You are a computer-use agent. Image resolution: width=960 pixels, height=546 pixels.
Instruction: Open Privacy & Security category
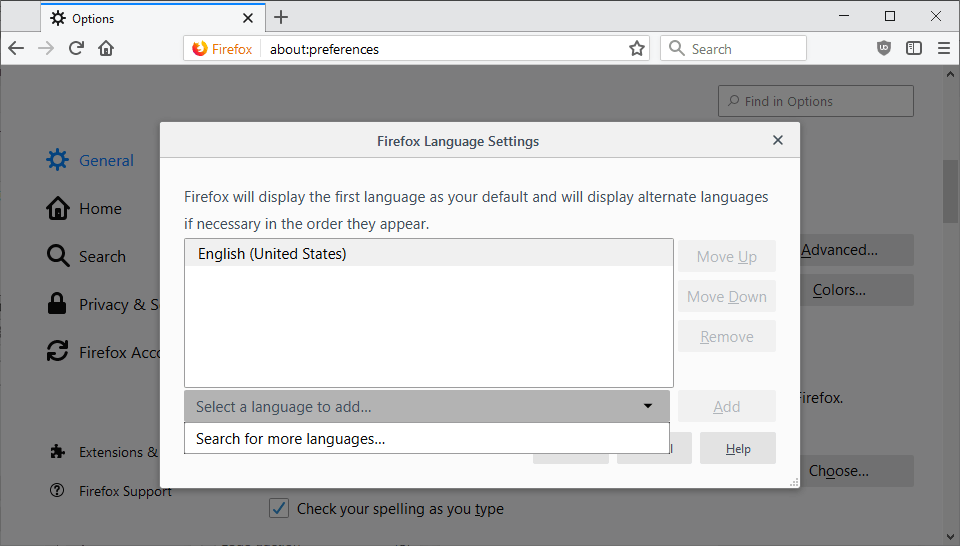coord(103,304)
